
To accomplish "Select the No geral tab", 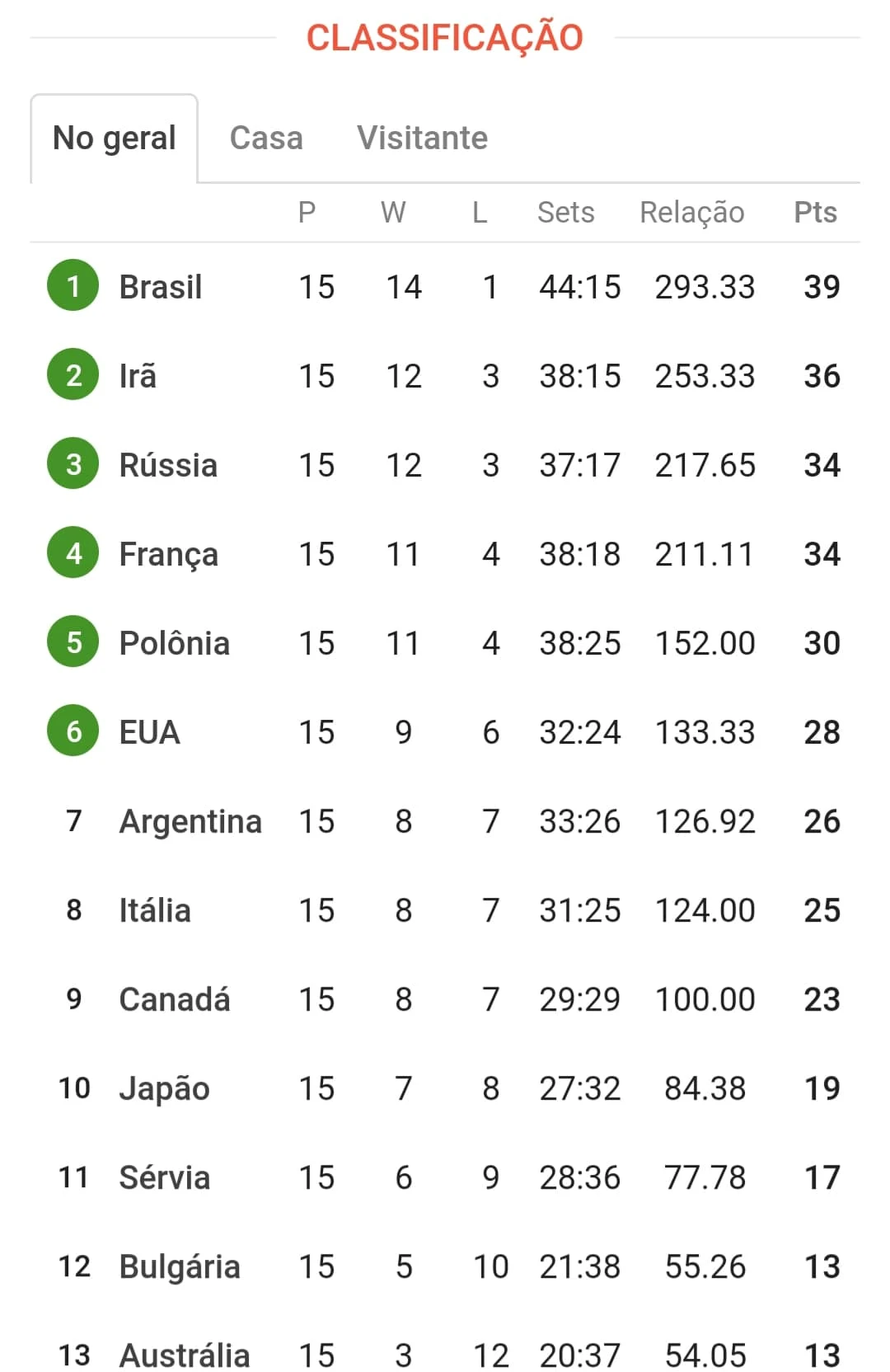I will click(x=115, y=139).
